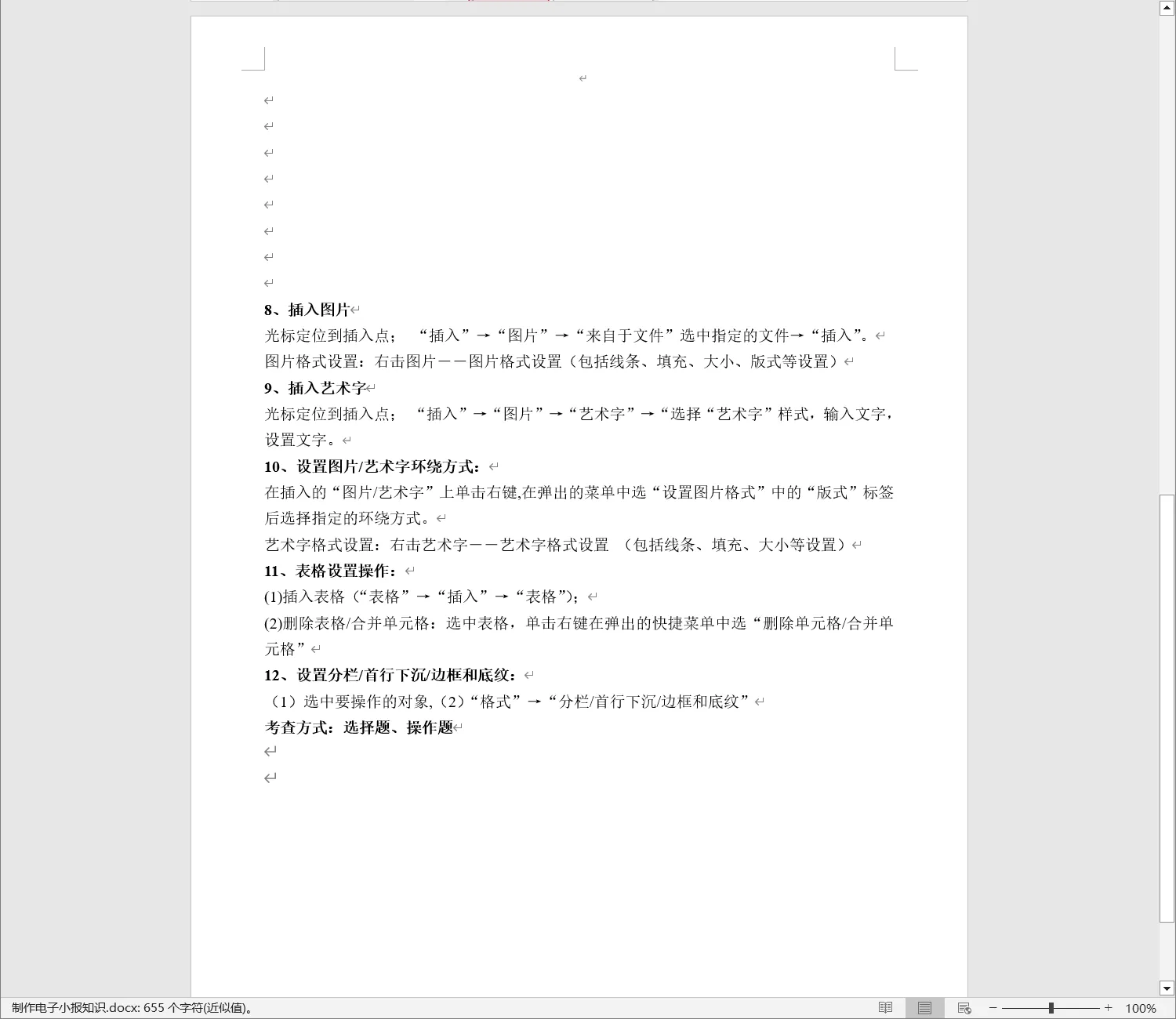Screen dimensions: 1176x1019
Task: Switch to Read Mode view
Action: tap(885, 1008)
